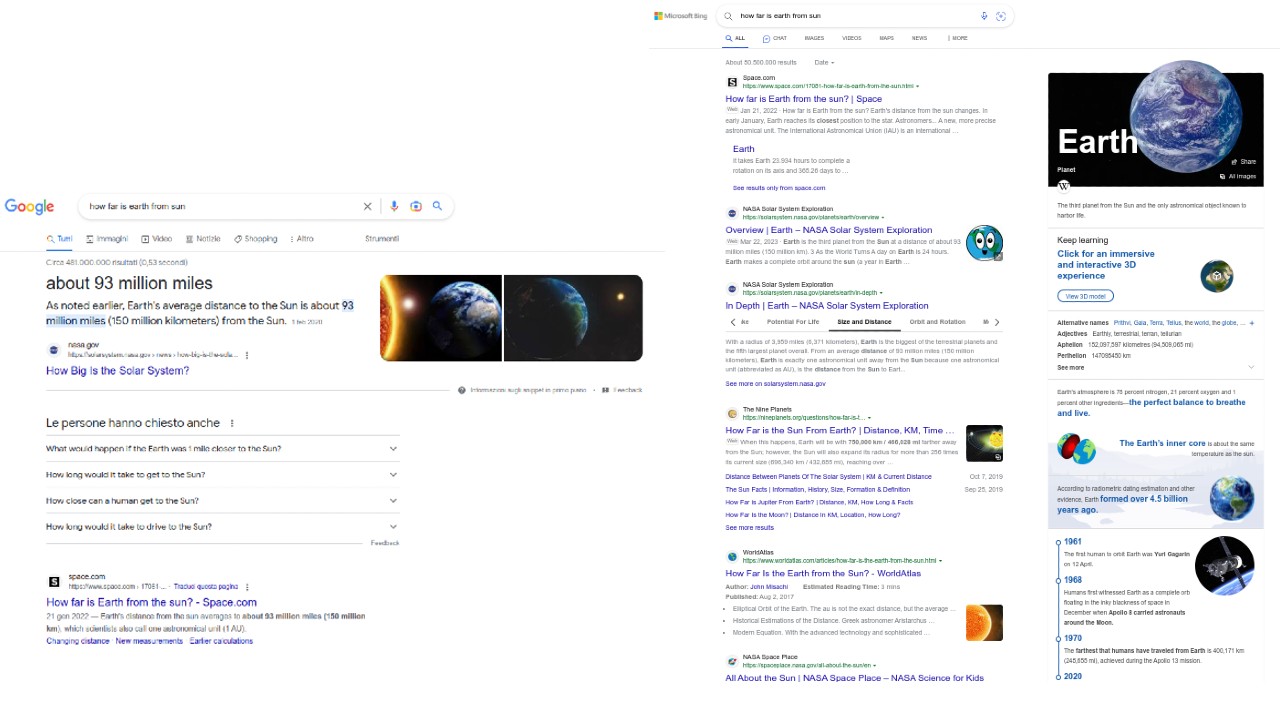Screen dimensions: 1280x720
Task: Click the Google magnifier search button
Action: (x=437, y=206)
